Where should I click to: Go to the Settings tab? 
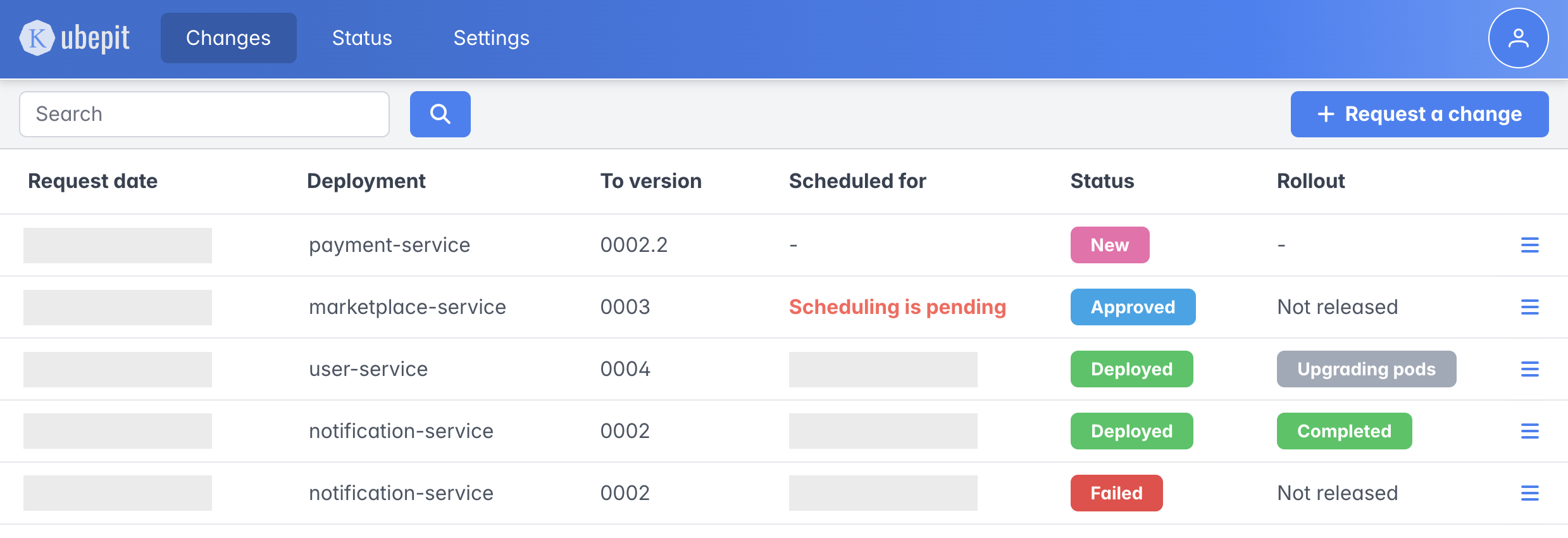491,38
